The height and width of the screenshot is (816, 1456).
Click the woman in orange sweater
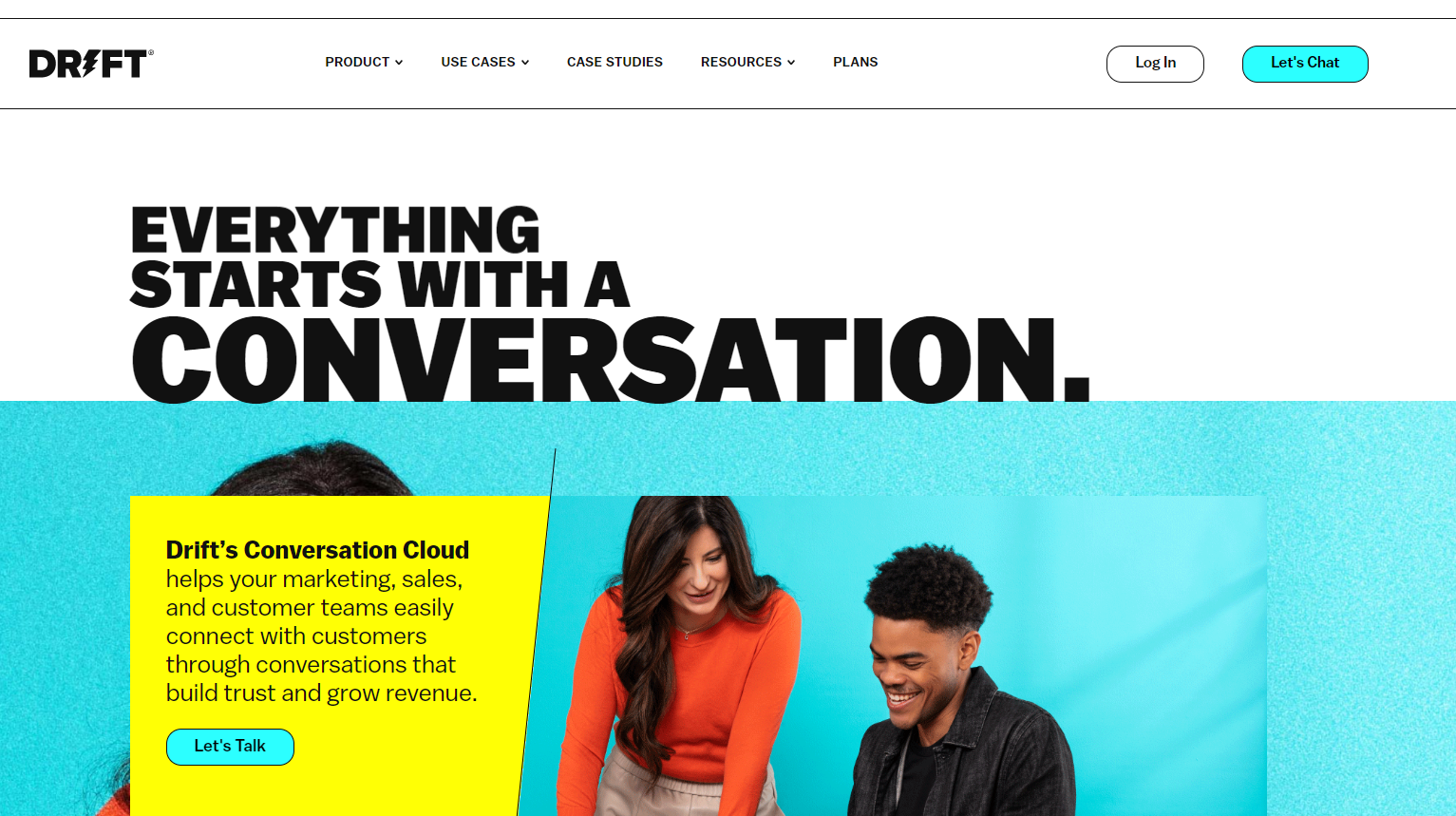tap(679, 655)
